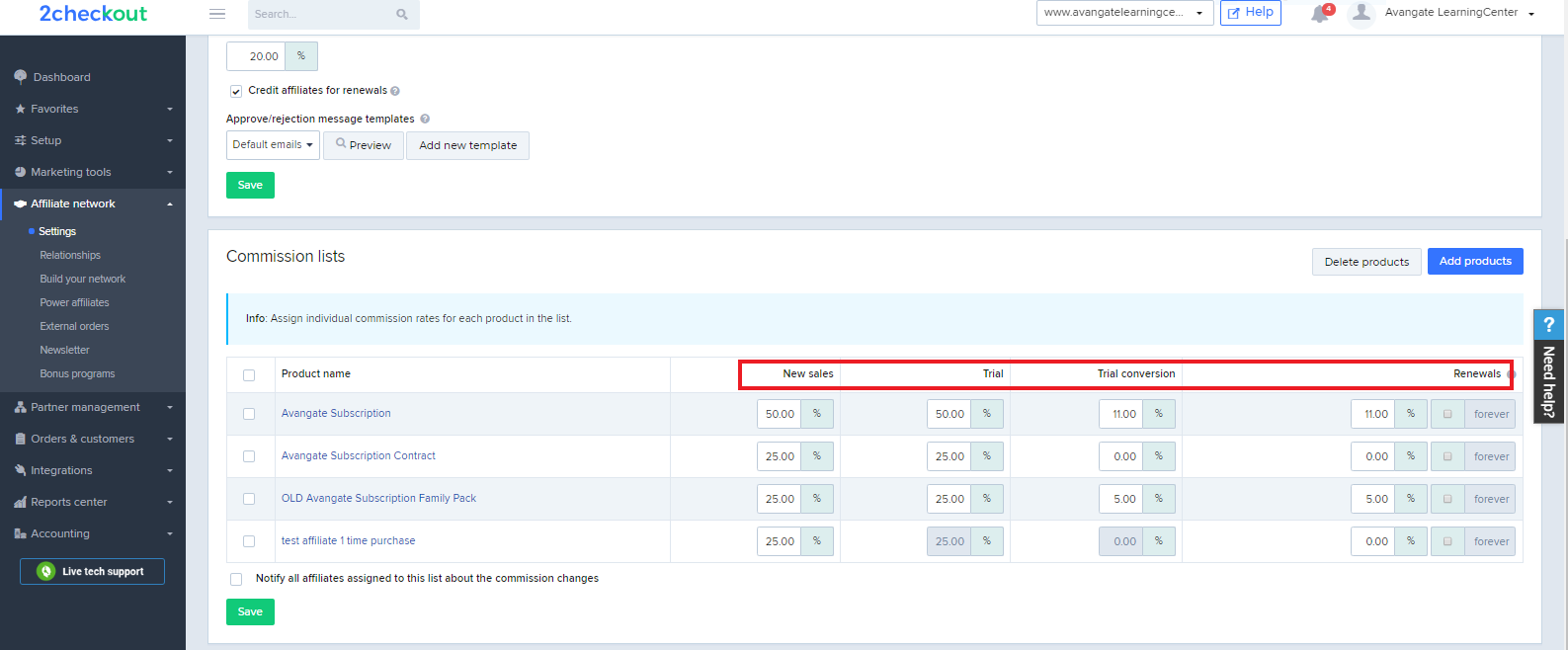Click the Partner management icon
Viewport: 1568px width, 650px height.
click(x=21, y=407)
